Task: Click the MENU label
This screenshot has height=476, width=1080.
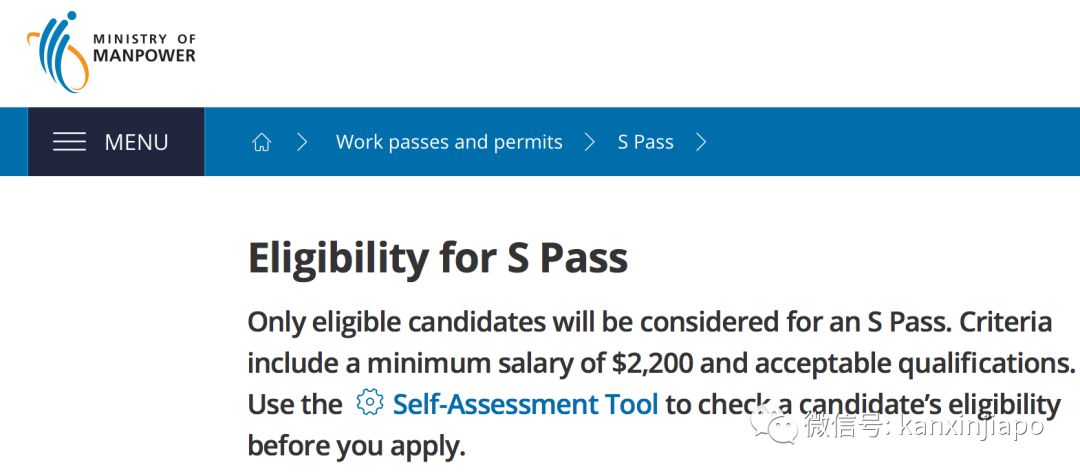Action: pos(136,142)
